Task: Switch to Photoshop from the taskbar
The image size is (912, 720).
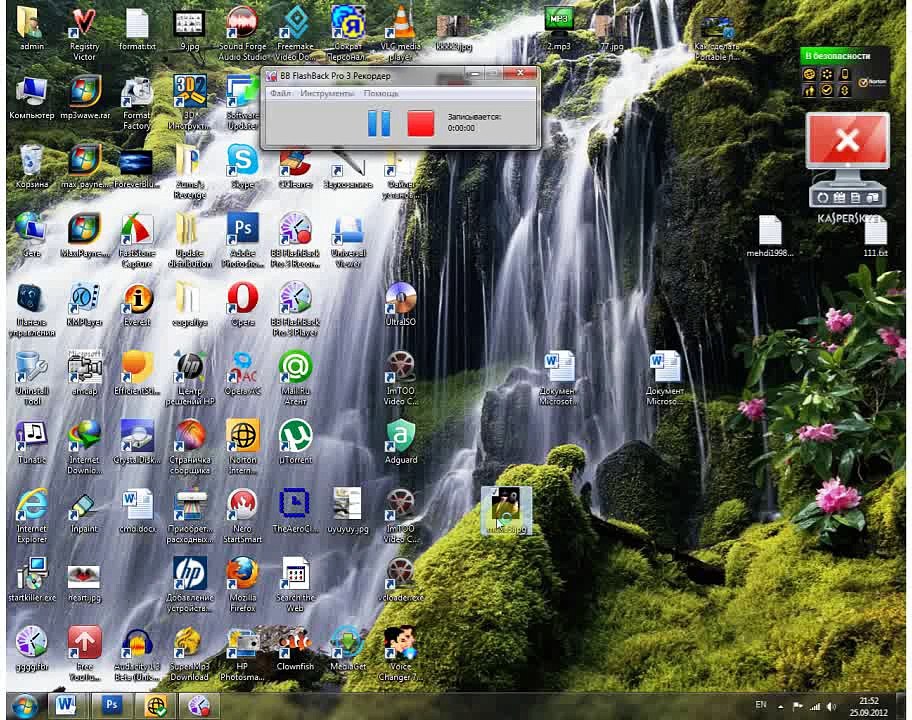Action: (112, 705)
